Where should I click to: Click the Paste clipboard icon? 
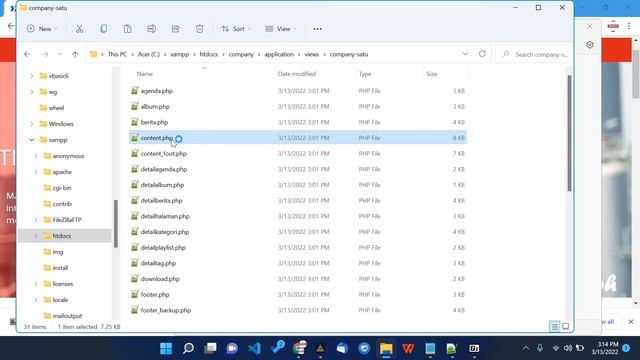point(127,29)
